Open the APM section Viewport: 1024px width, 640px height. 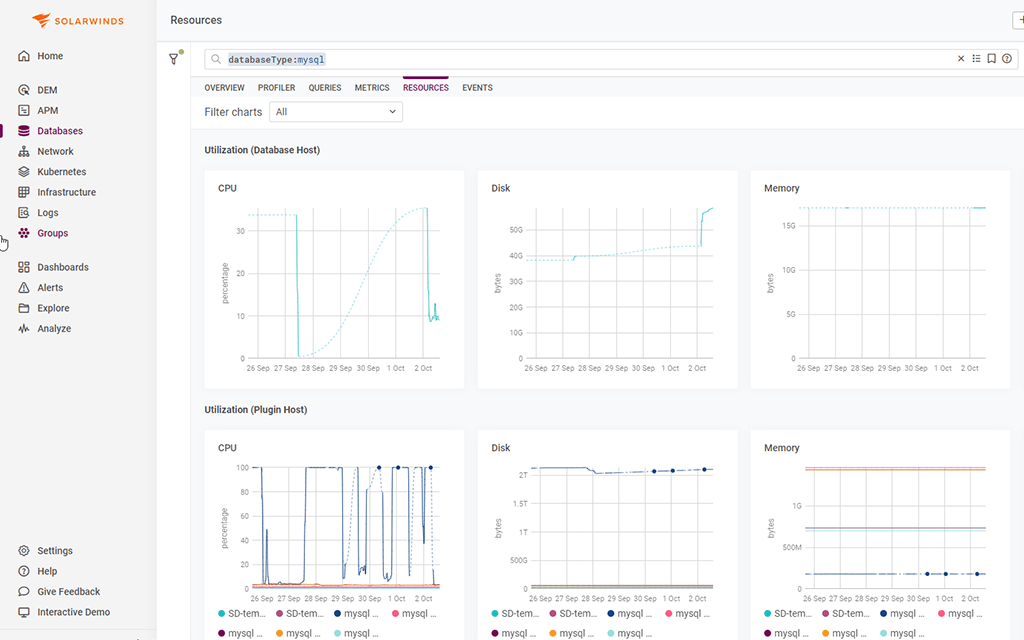[x=44, y=110]
